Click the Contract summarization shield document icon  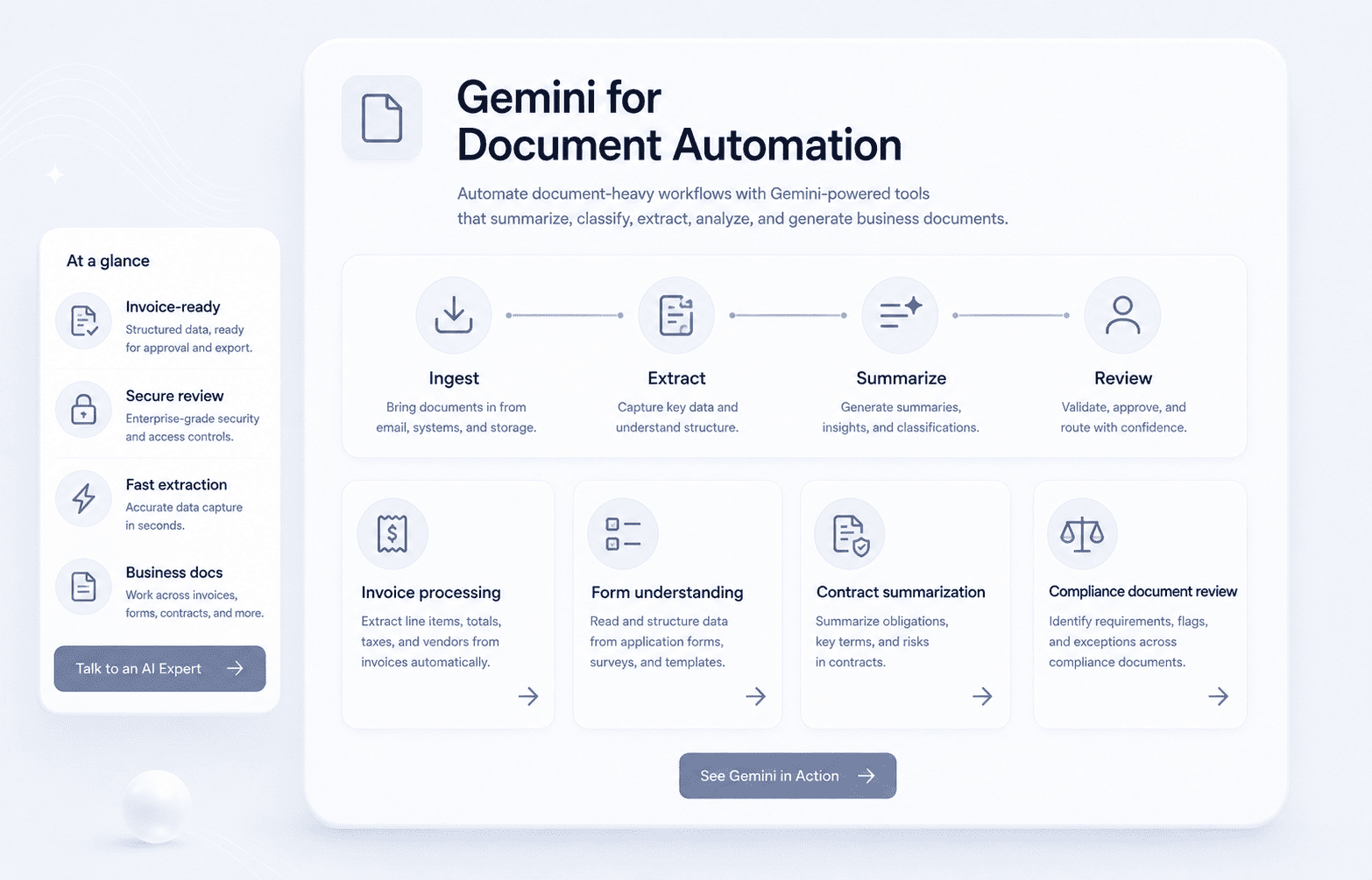click(x=850, y=534)
